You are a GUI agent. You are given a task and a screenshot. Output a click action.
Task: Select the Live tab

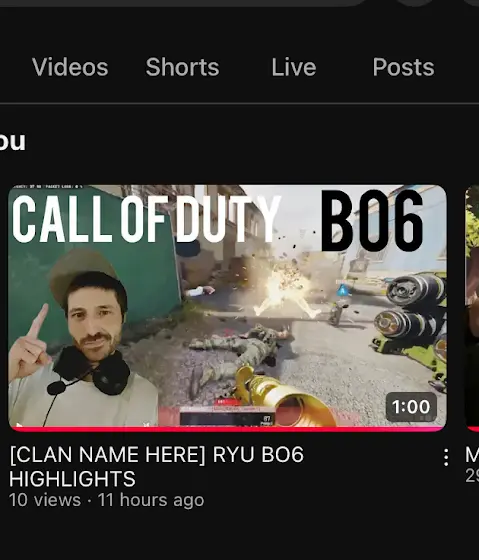tap(294, 67)
